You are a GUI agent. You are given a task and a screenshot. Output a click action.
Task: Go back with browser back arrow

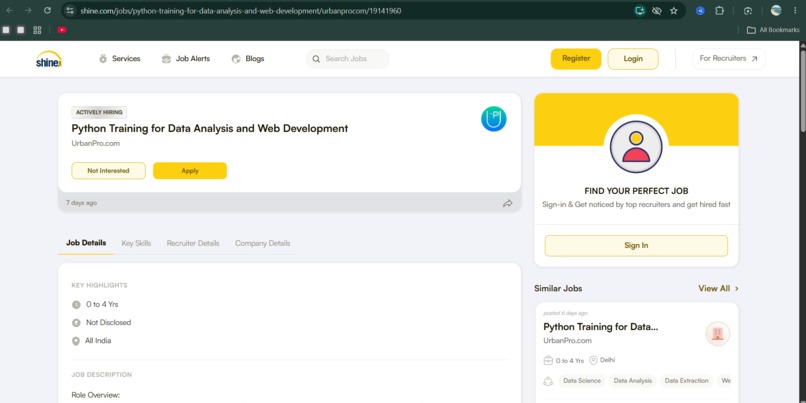coord(9,10)
